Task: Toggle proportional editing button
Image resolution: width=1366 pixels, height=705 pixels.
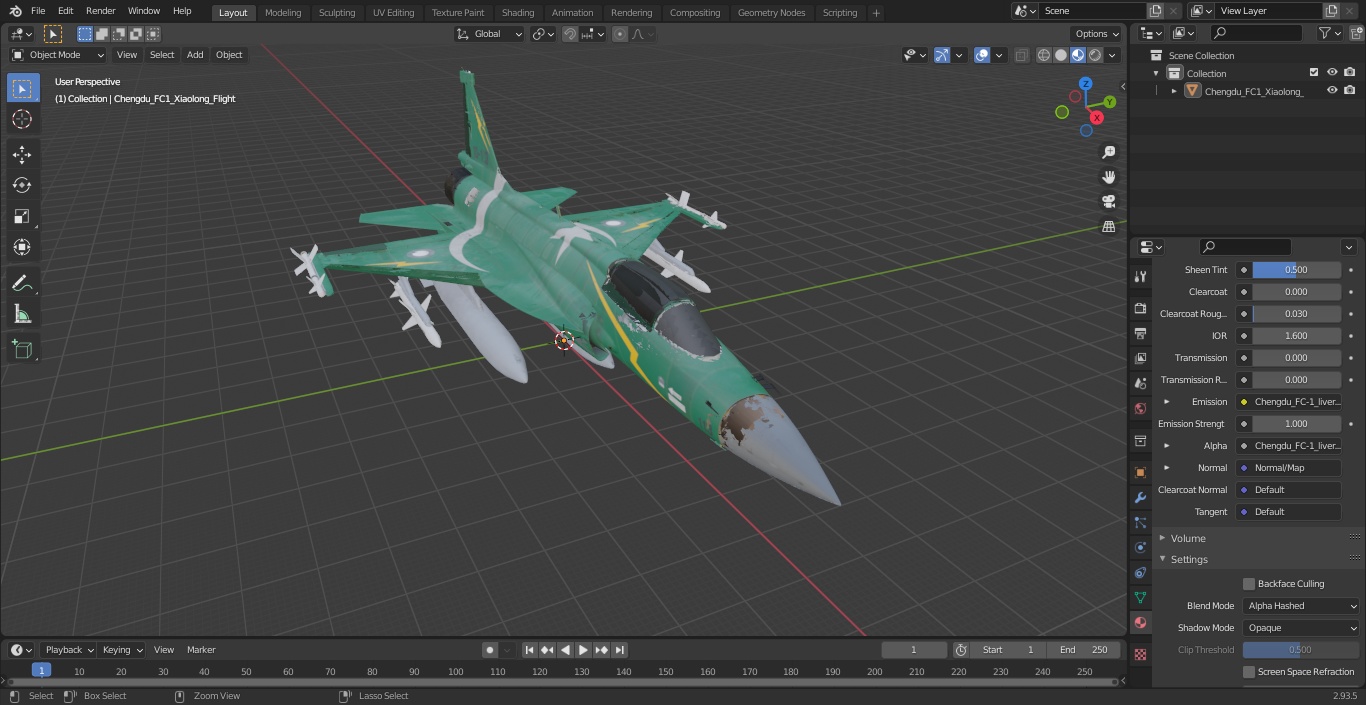Action: 620,34
